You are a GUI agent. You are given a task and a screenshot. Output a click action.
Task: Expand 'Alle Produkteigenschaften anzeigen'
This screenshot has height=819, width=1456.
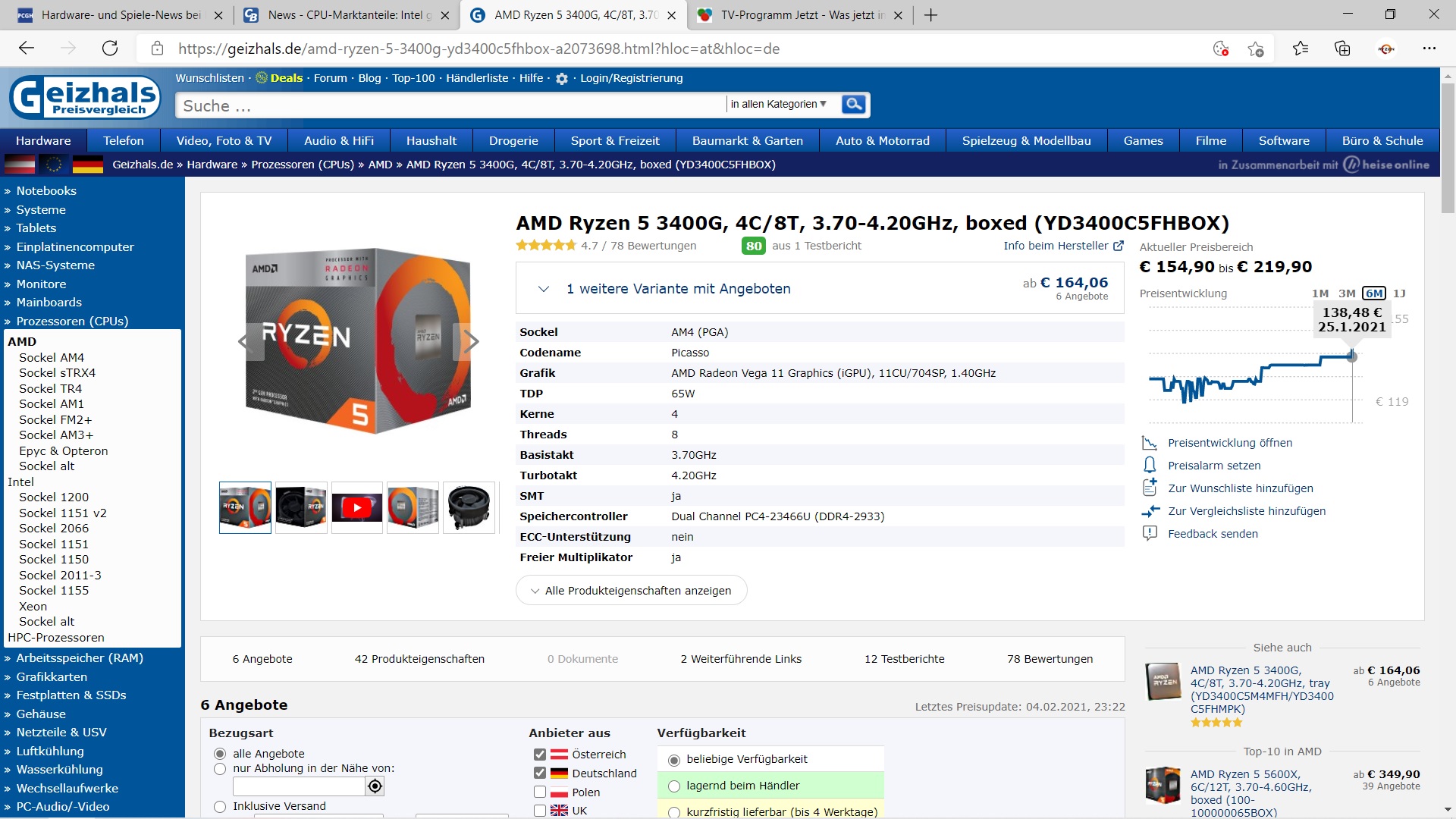pyautogui.click(x=631, y=591)
